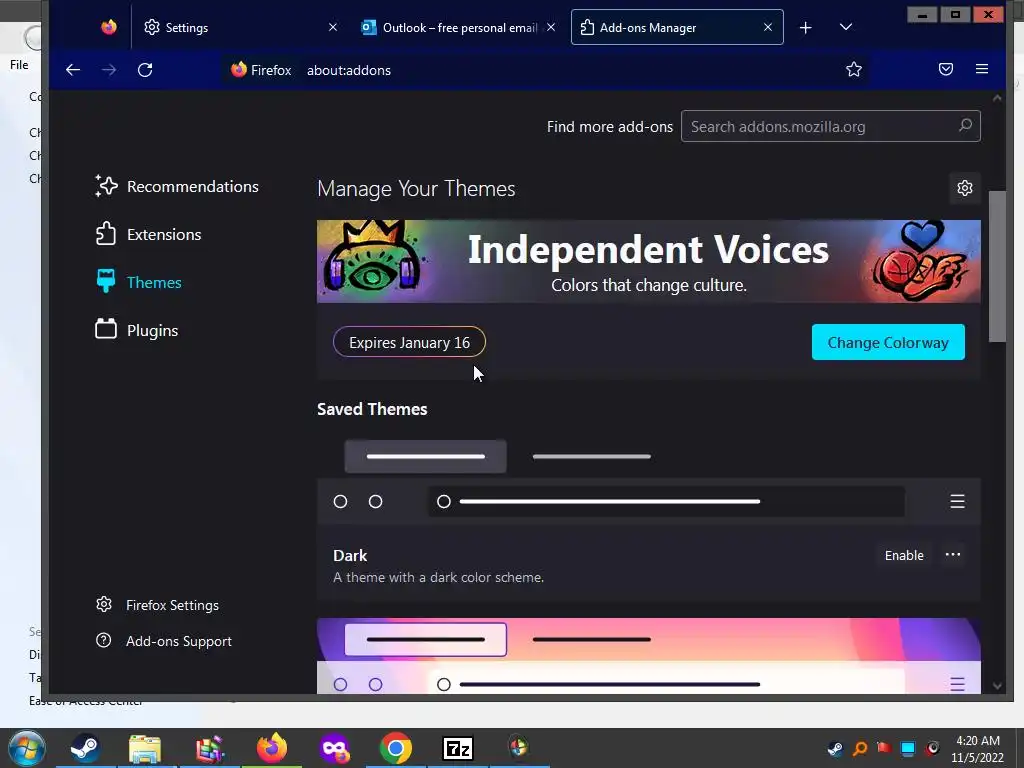The height and width of the screenshot is (768, 1024).
Task: Click the scroll down arrow of page
Action: pos(997,686)
